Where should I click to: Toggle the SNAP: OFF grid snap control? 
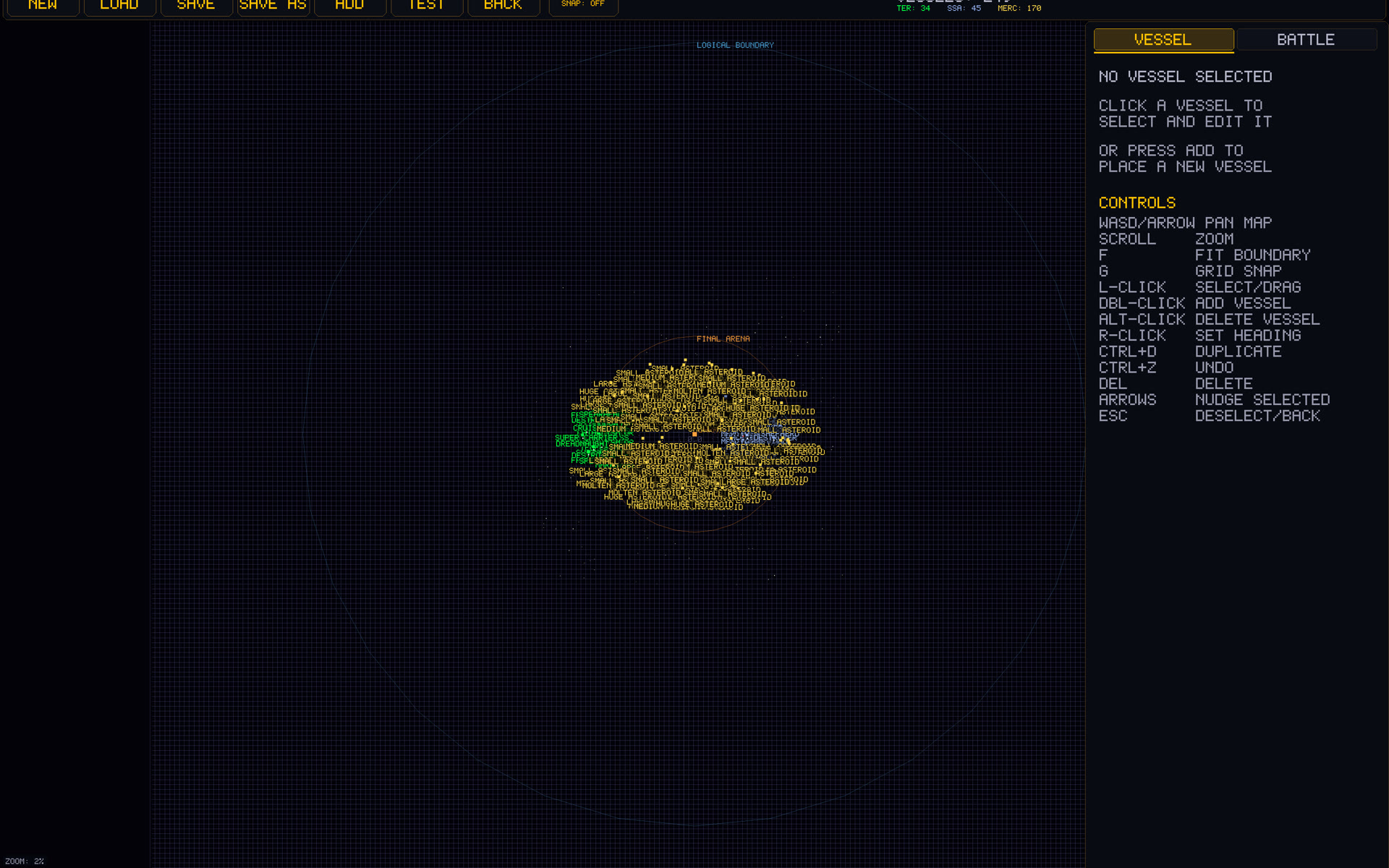tap(583, 6)
